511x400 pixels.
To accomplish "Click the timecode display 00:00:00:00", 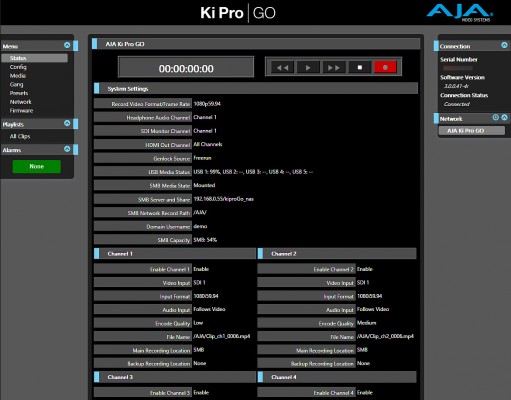I will coord(186,68).
